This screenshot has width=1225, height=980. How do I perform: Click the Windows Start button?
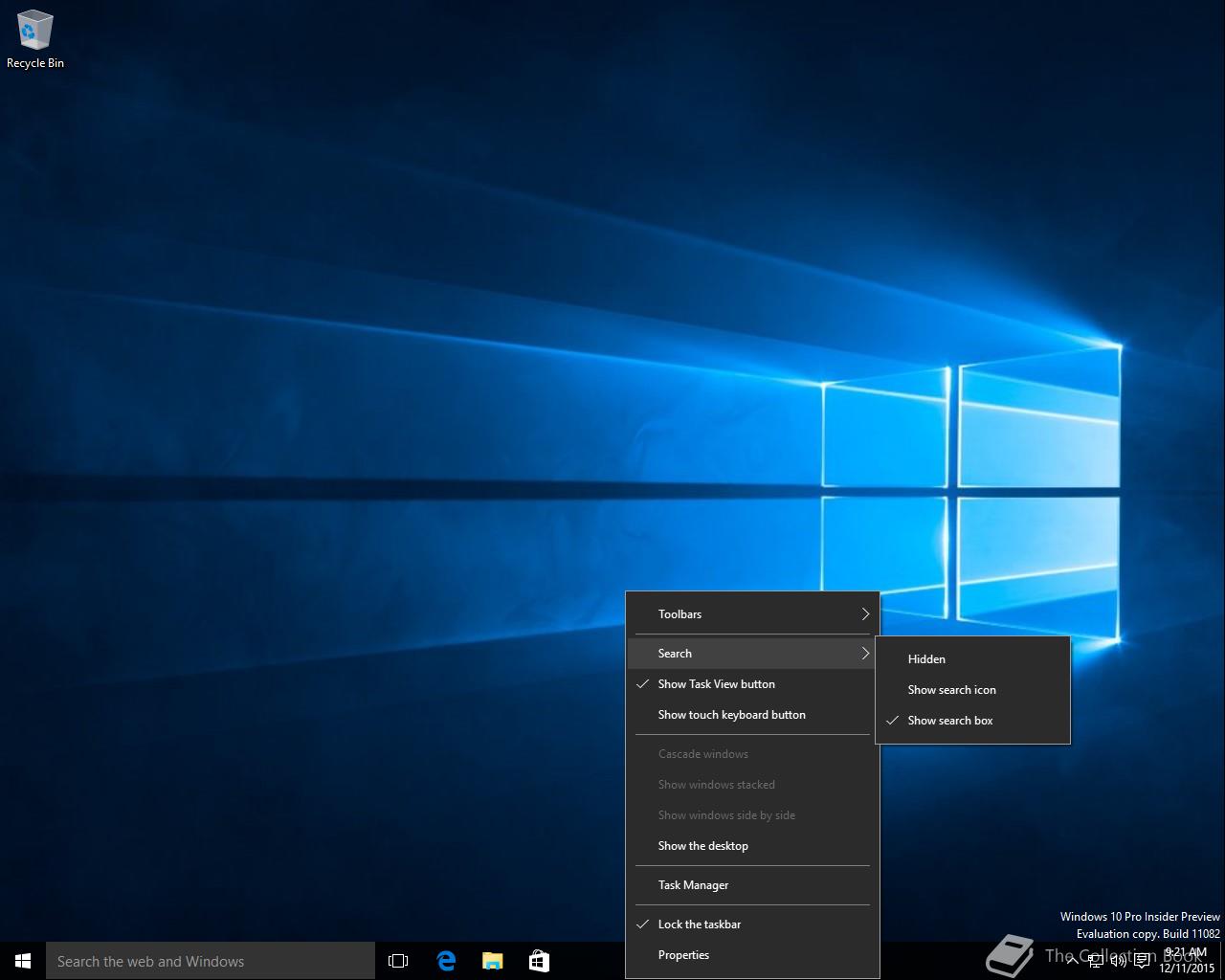(23, 961)
